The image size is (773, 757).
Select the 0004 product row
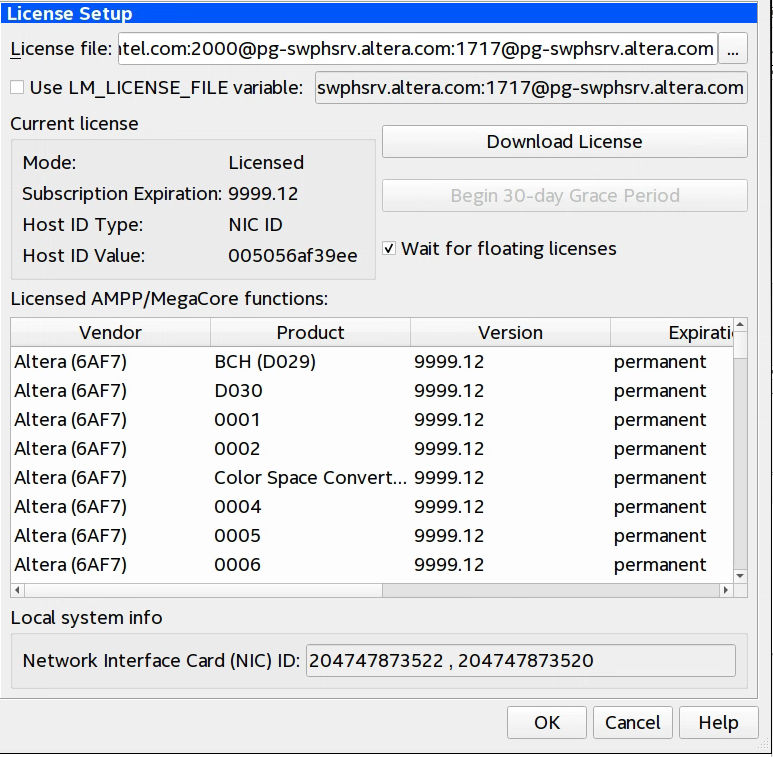click(372, 507)
